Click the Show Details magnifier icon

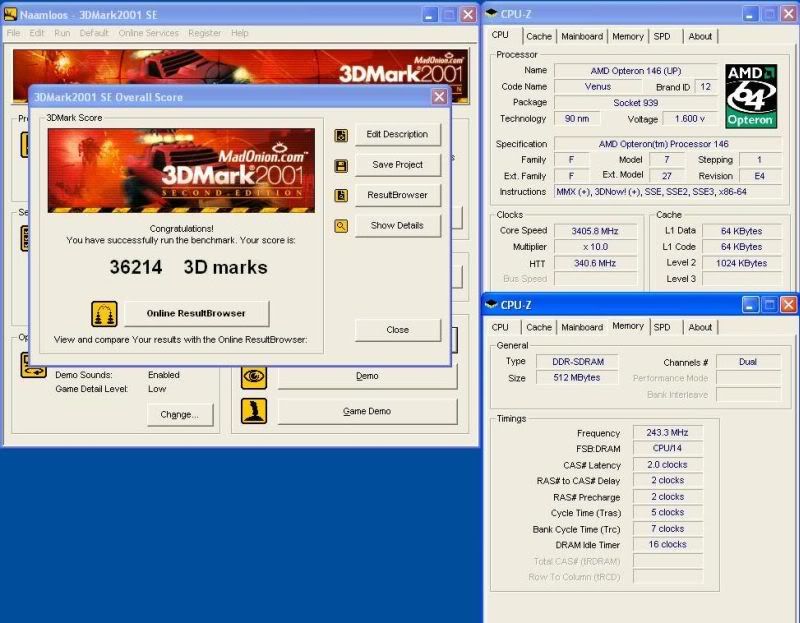[x=341, y=226]
